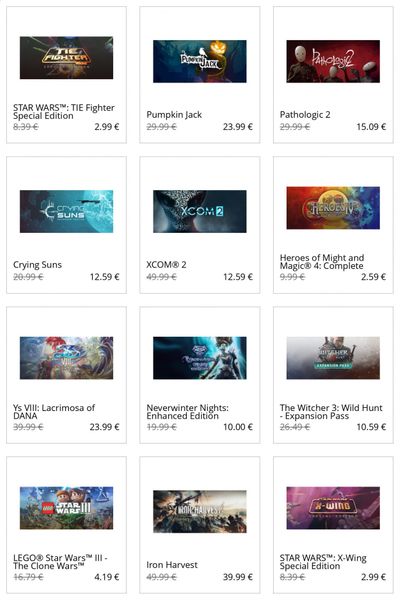Click the Heroes of Might and Magic 4 title
The image size is (400, 600).
322,262
